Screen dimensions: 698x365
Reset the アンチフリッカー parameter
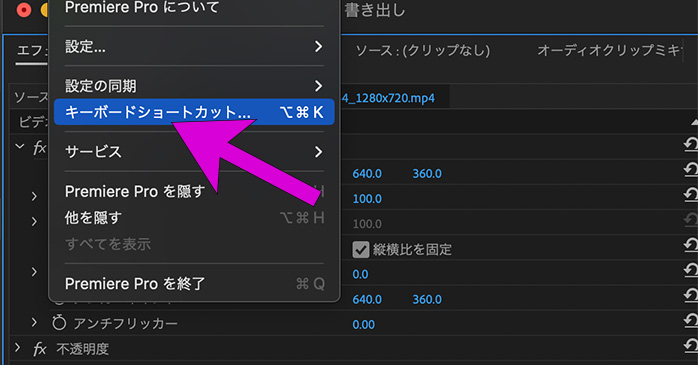(x=691, y=321)
